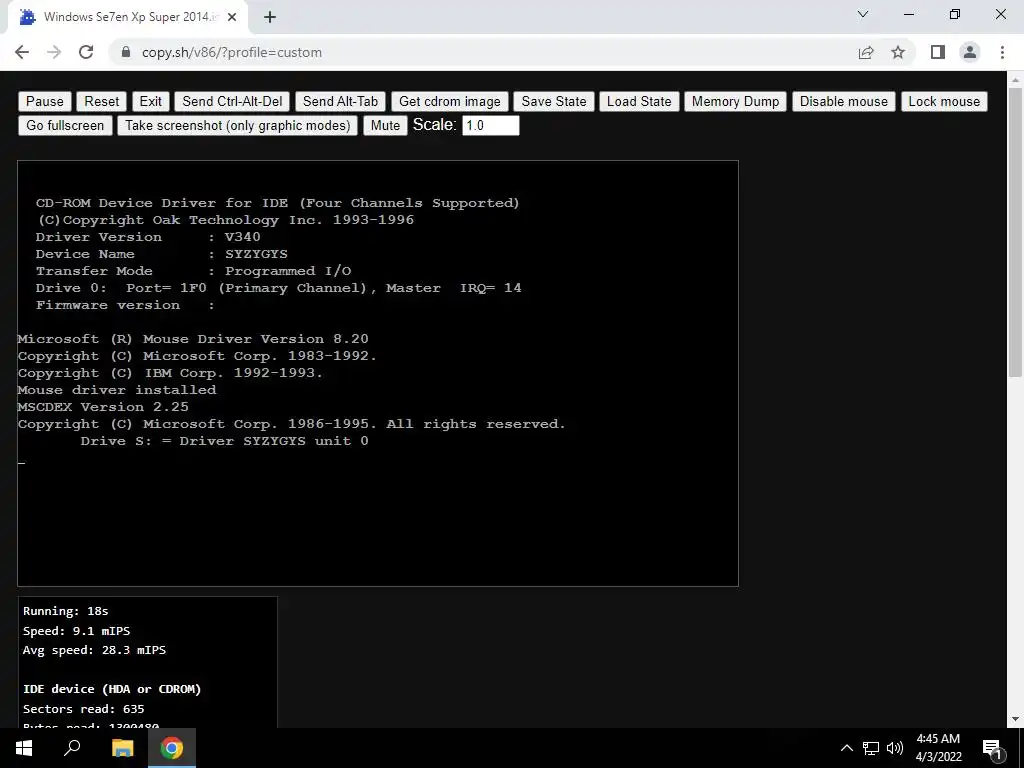Open Chrome profile avatar
Screen dimensions: 1024x768
[x=970, y=52]
